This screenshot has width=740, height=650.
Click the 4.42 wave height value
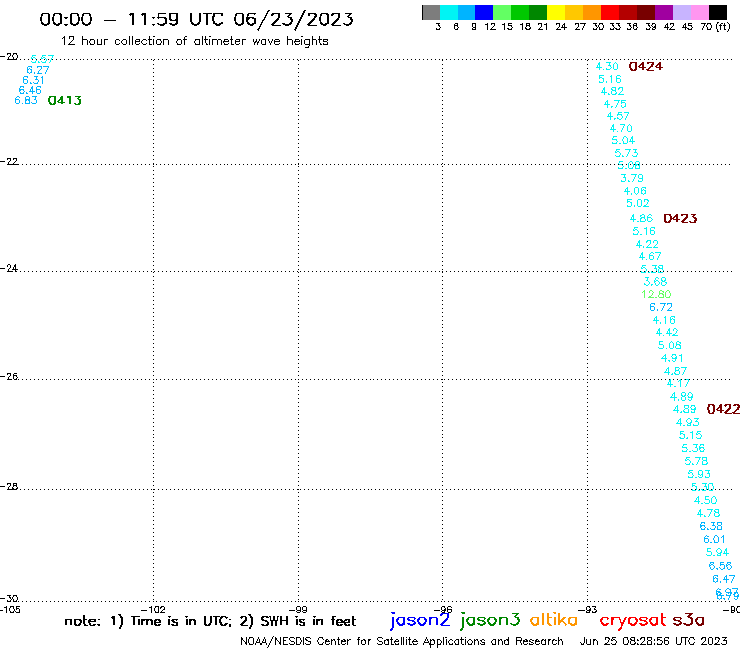[x=667, y=332]
